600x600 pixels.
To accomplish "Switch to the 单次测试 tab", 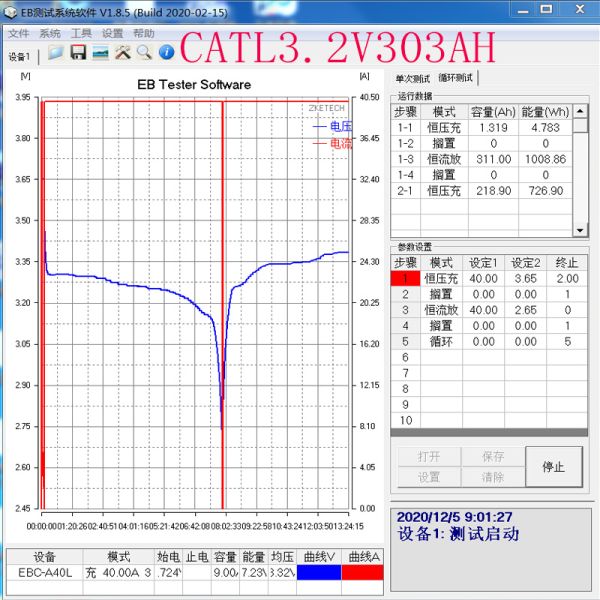I will [x=412, y=78].
